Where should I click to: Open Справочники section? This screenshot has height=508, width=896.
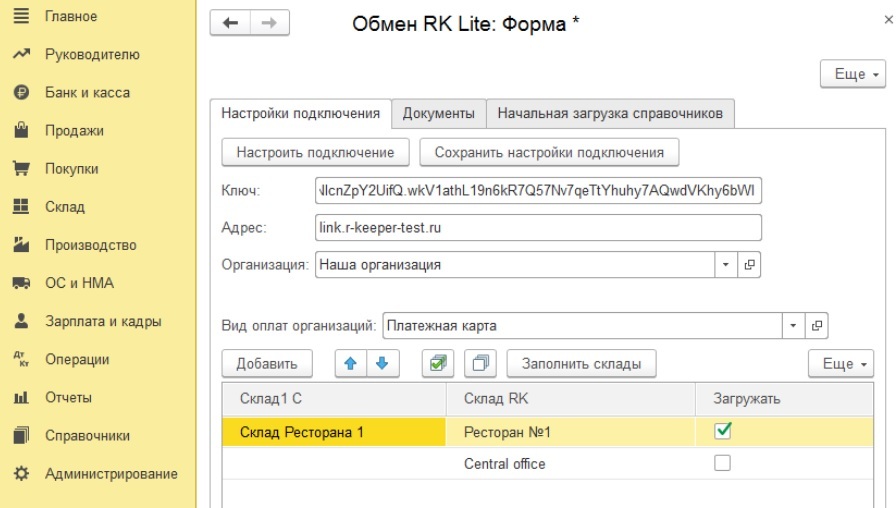pyautogui.click(x=87, y=435)
